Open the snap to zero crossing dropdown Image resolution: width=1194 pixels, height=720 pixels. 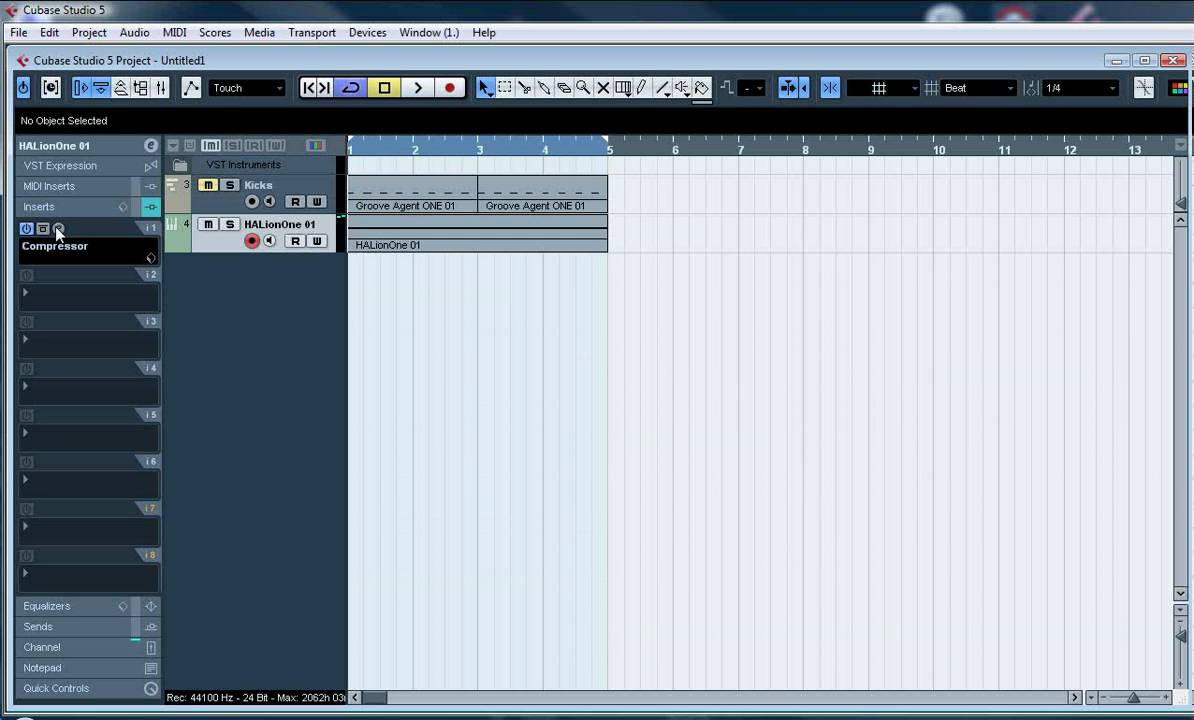[752, 88]
